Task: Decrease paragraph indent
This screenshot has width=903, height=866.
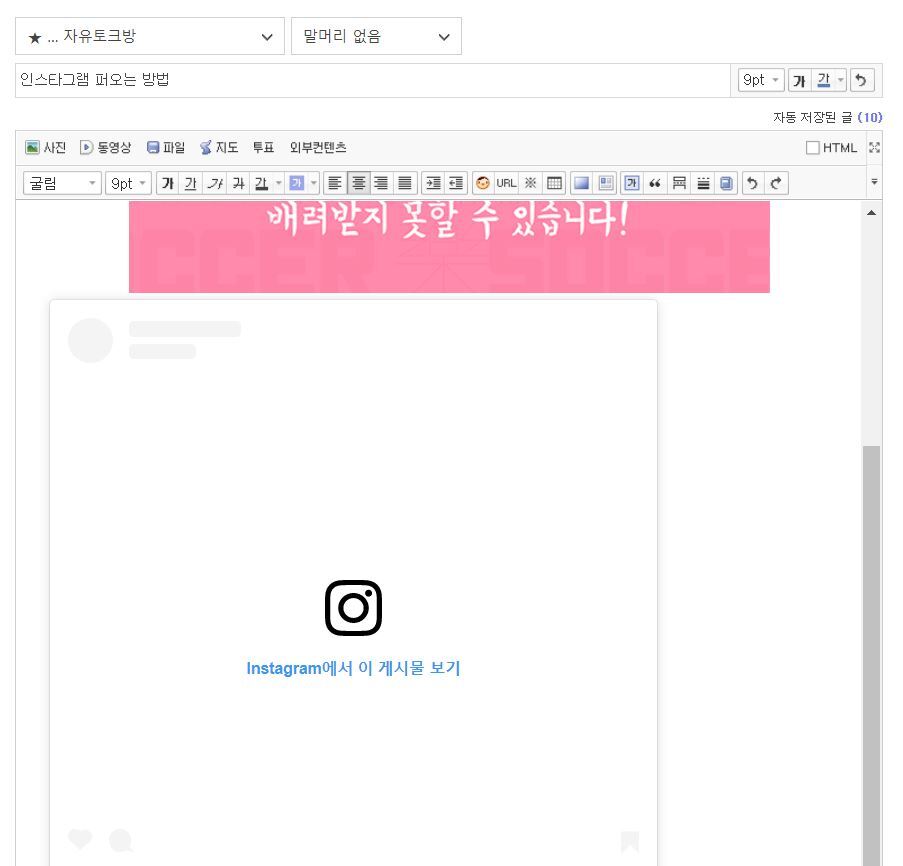Action: [456, 184]
